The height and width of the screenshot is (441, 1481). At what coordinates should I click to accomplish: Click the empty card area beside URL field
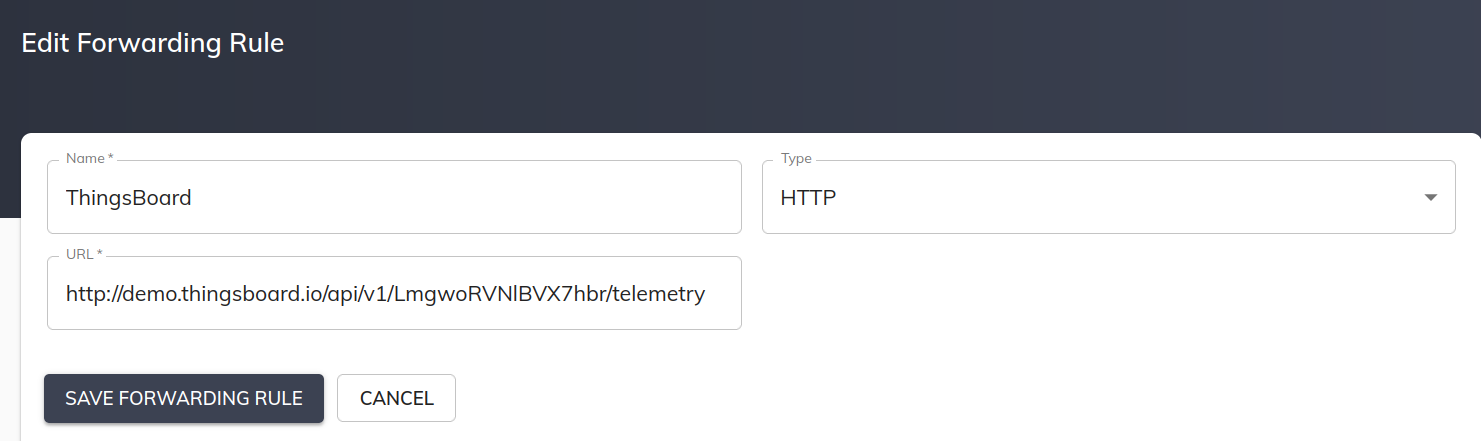pyautogui.click(x=1108, y=293)
